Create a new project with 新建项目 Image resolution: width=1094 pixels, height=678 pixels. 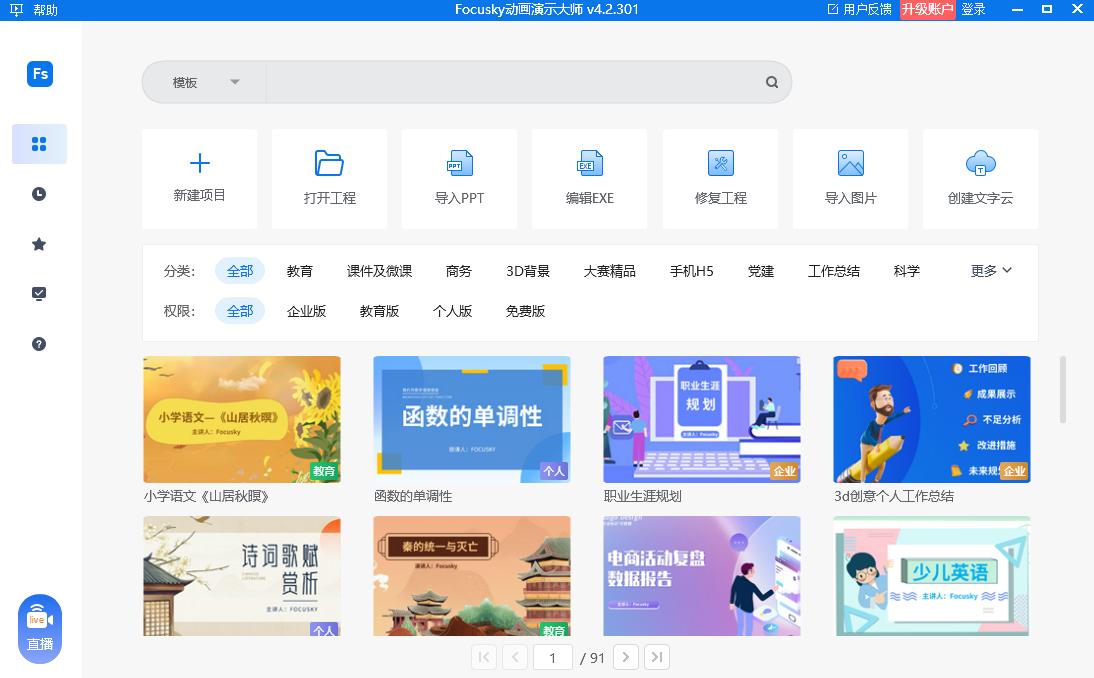point(199,179)
